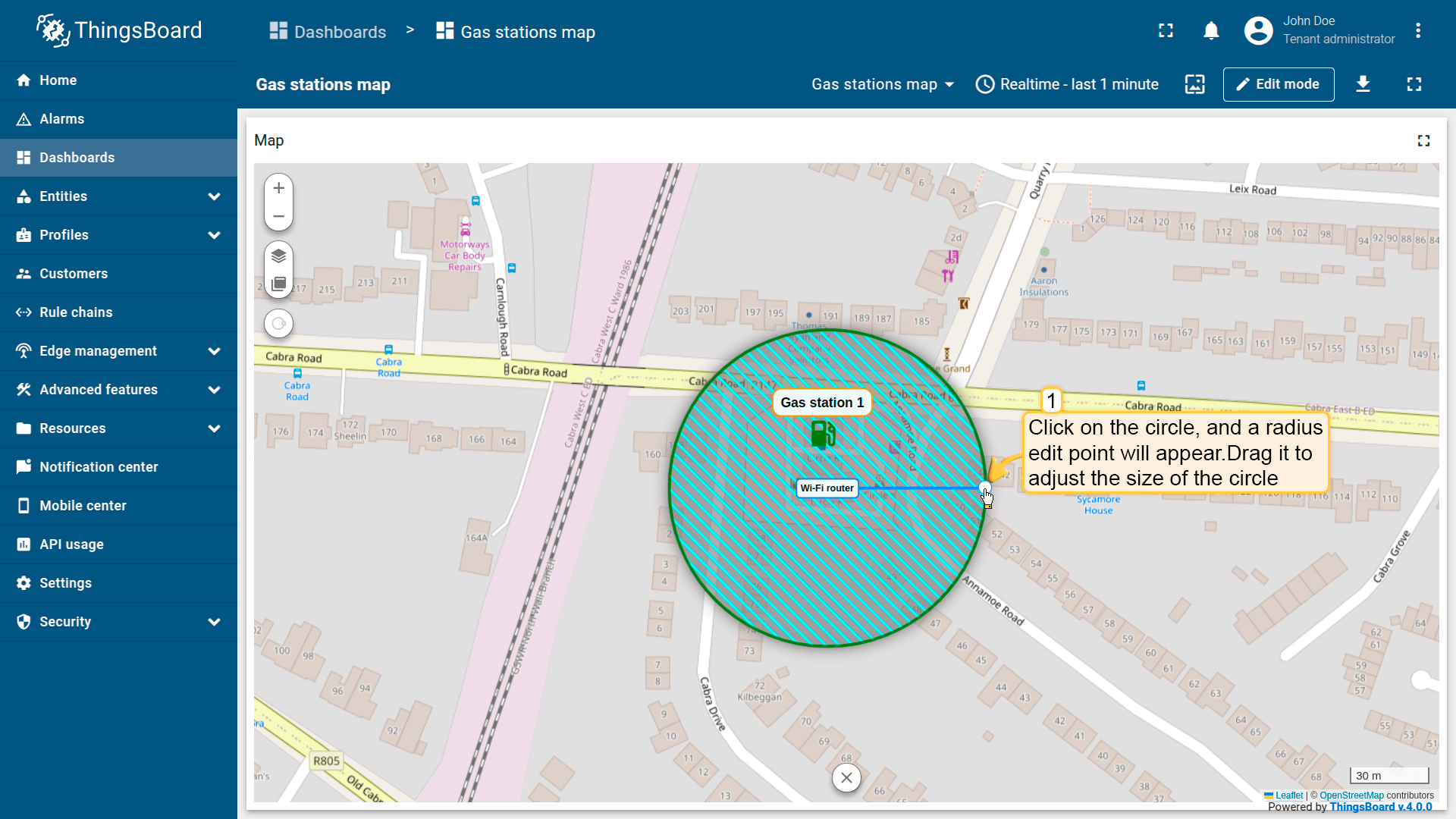The height and width of the screenshot is (819, 1456).
Task: Click the draw circle tool on map
Action: coord(278,324)
